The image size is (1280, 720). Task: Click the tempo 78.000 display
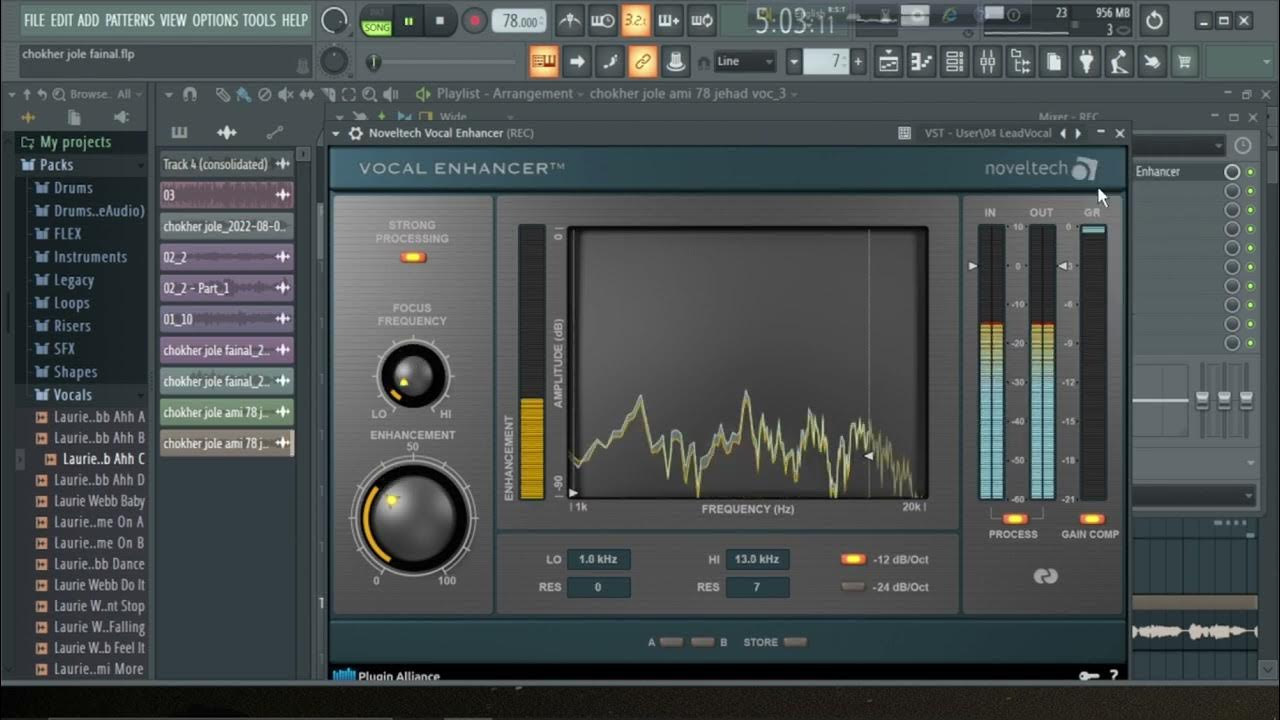click(x=519, y=21)
